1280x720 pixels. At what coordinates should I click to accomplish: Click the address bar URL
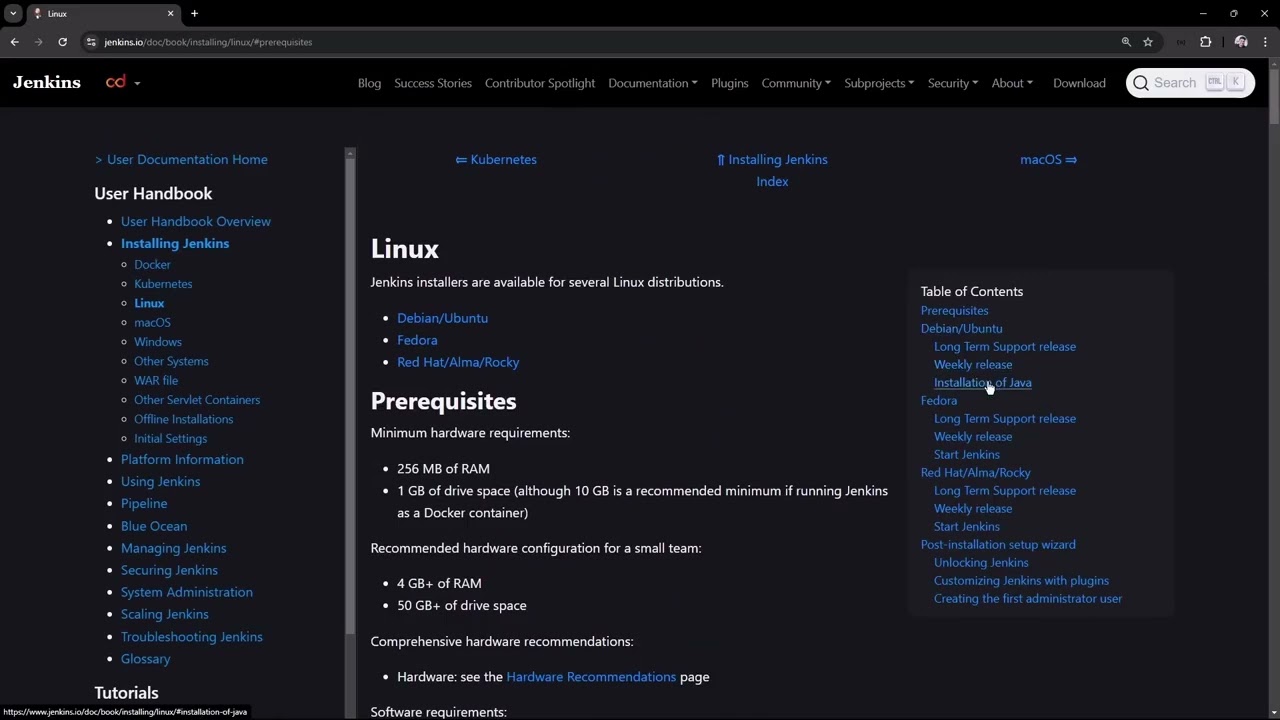(x=208, y=42)
